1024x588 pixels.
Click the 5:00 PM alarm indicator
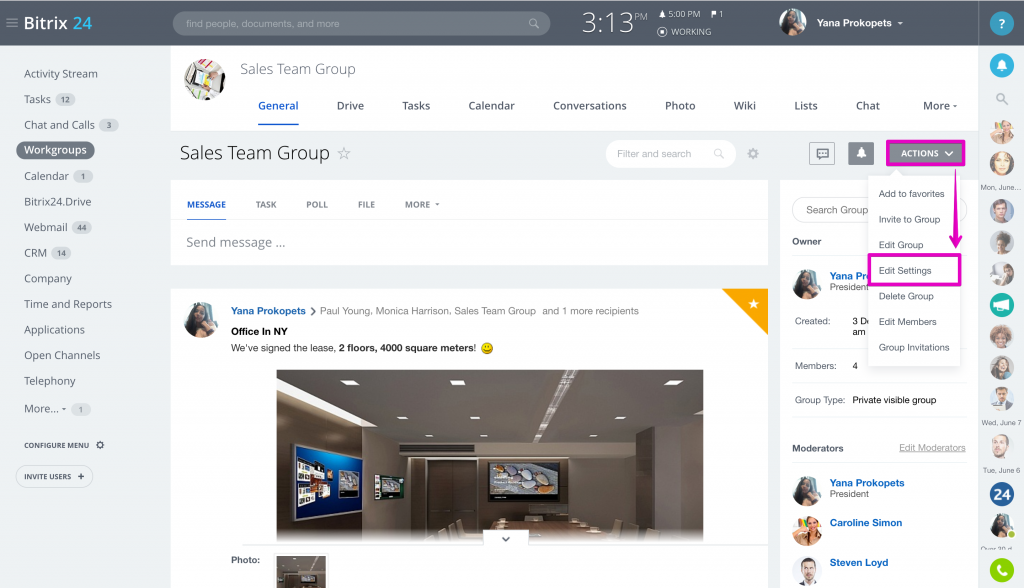click(x=679, y=14)
